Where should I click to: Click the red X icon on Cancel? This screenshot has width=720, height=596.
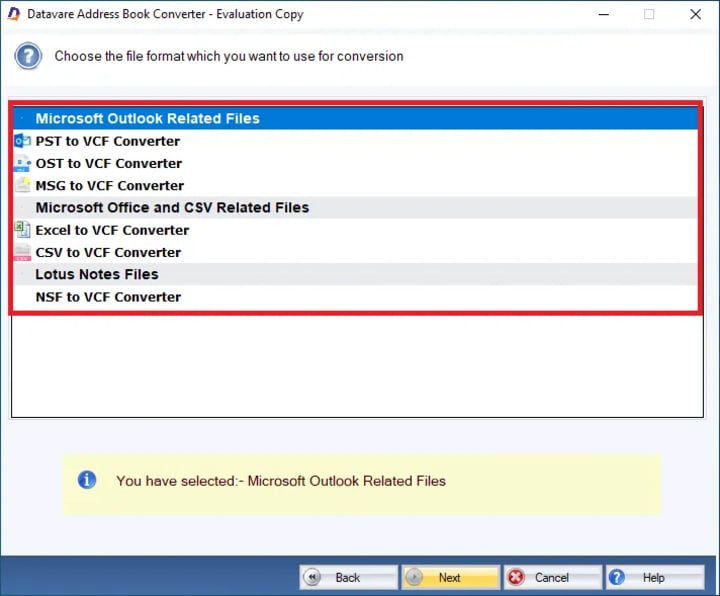[x=516, y=577]
